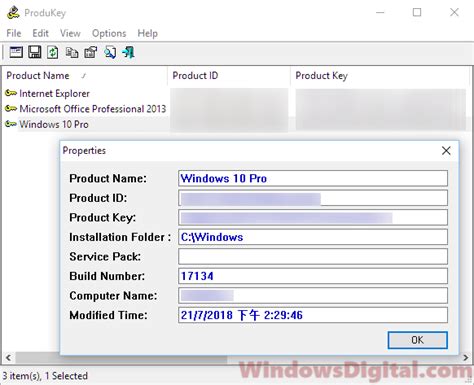Screen dimensions: 474x385
Task: Sort by Product ID column header
Action: (229, 76)
